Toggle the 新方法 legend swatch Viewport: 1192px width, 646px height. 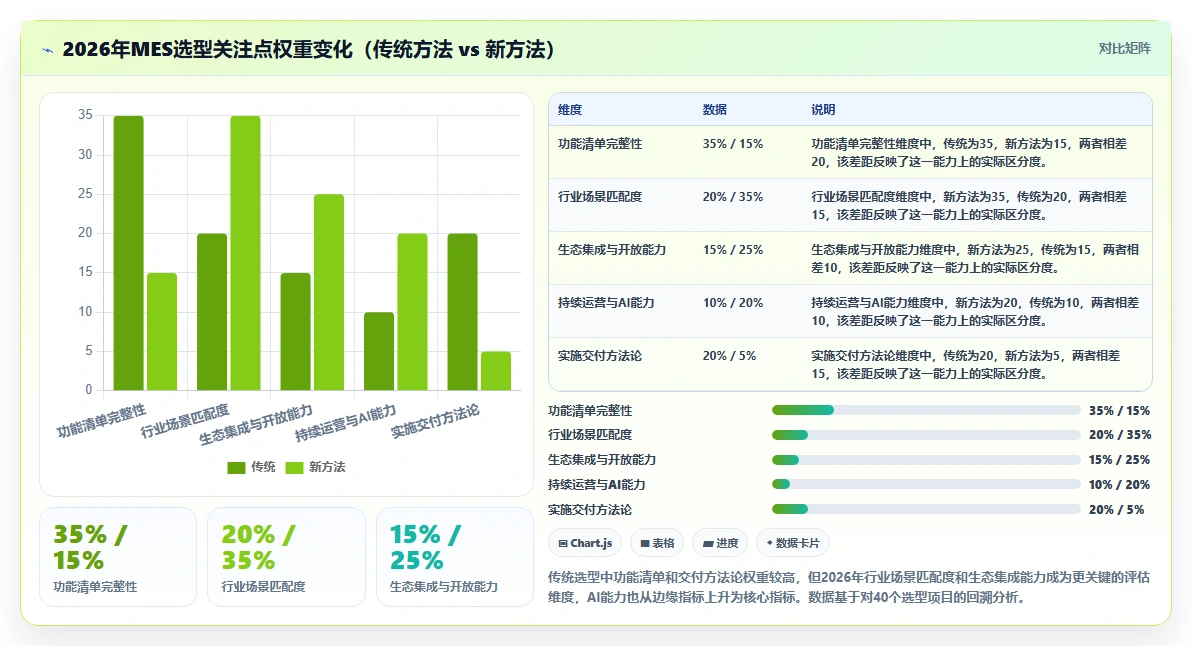294,467
